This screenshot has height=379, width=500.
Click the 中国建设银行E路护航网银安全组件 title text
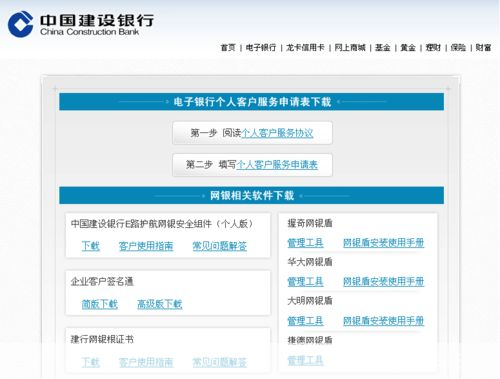point(162,223)
